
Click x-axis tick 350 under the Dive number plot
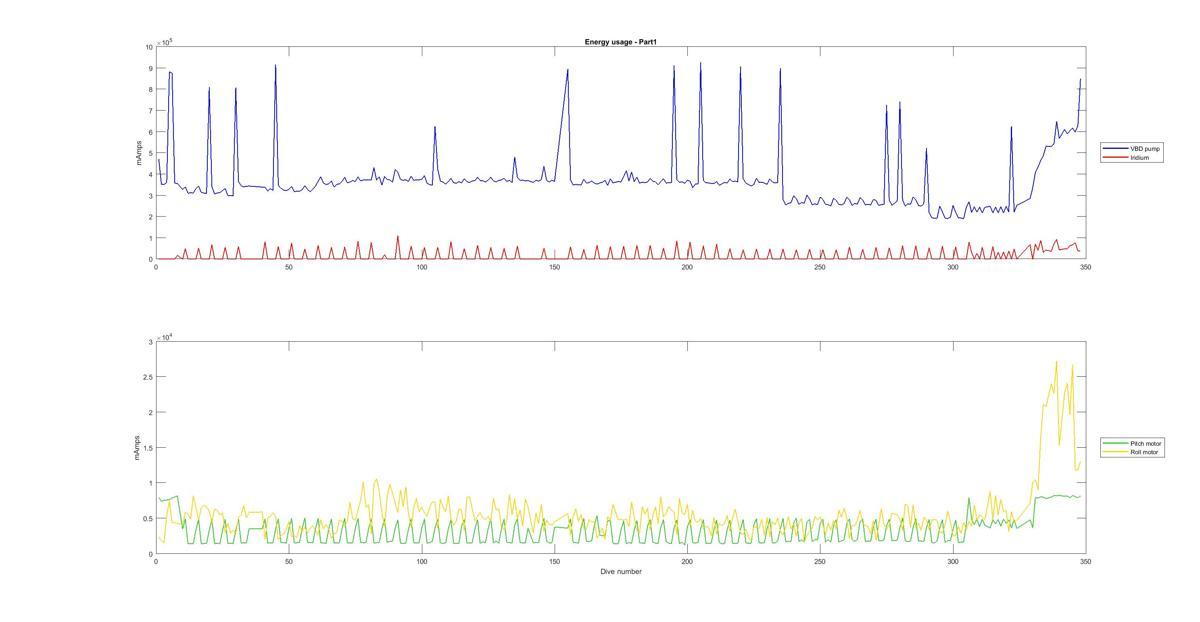(x=1085, y=562)
